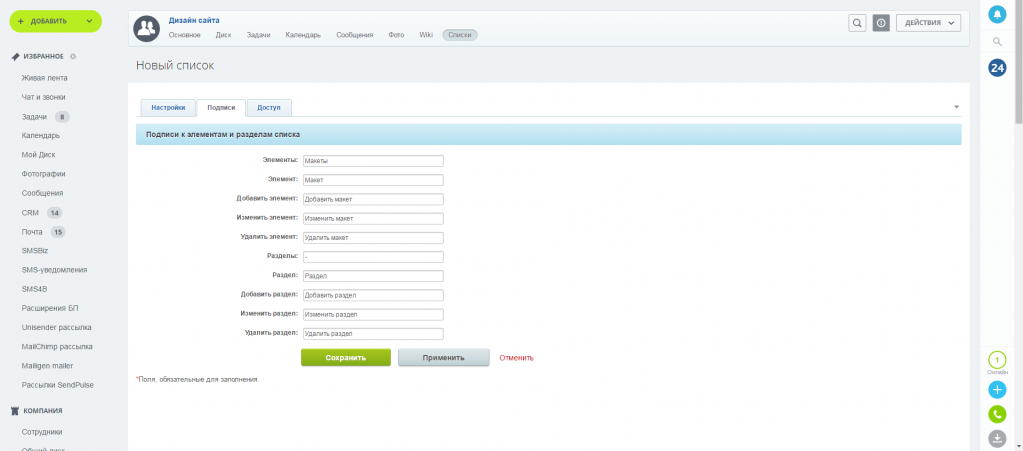This screenshot has width=1023, height=451.
Task: Open the Основное group menu item
Action: point(185,35)
